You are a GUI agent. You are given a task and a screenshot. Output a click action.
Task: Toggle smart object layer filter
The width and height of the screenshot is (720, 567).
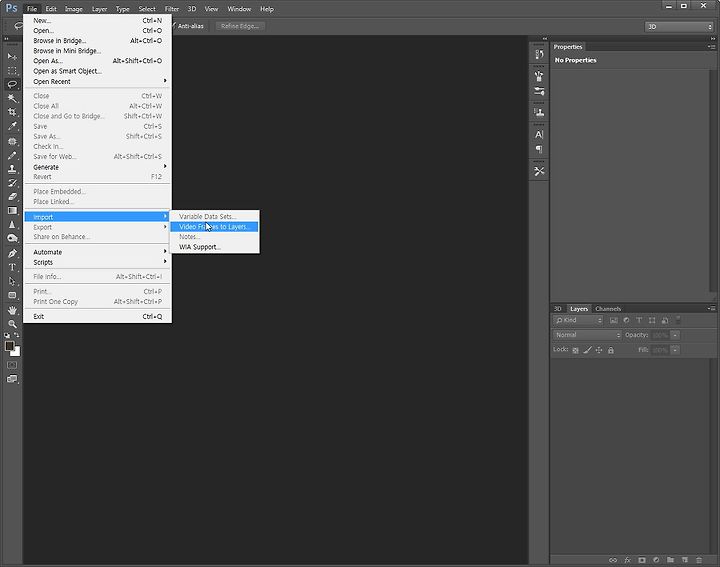[x=665, y=320]
